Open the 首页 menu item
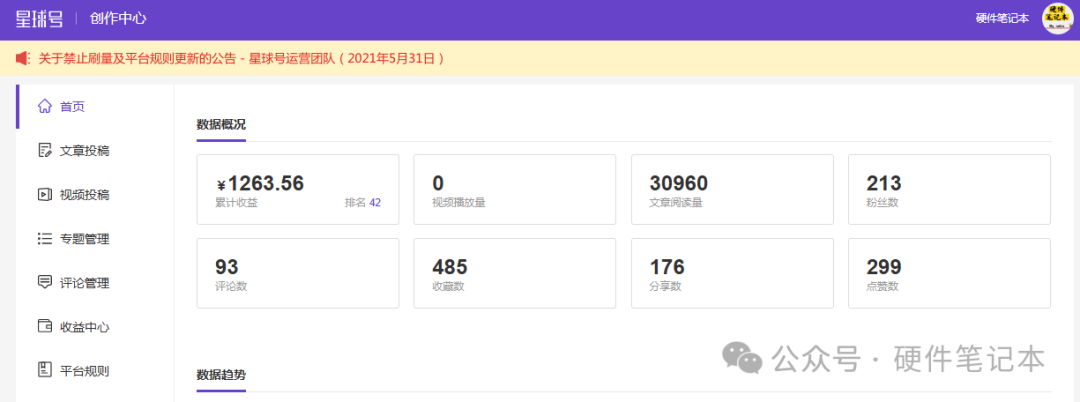1080x402 pixels. [72, 106]
